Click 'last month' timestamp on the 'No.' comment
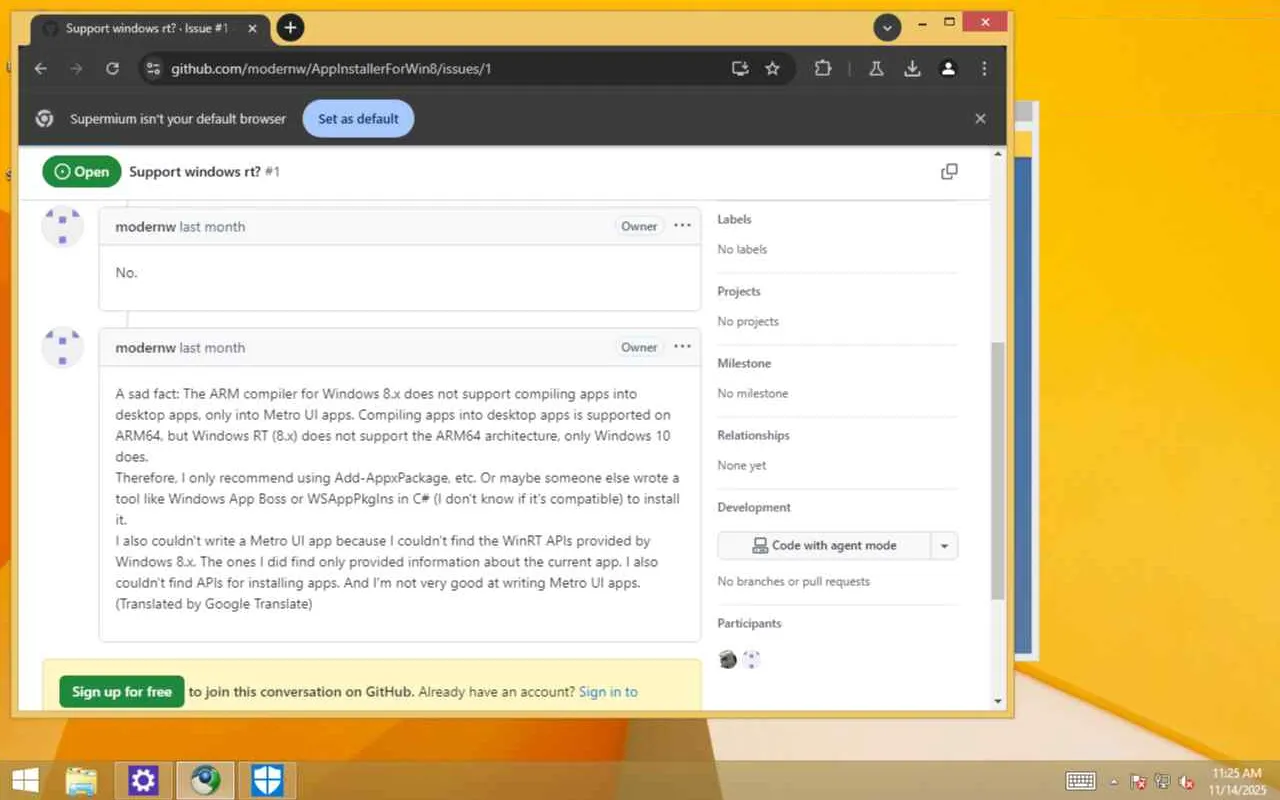 click(x=212, y=227)
